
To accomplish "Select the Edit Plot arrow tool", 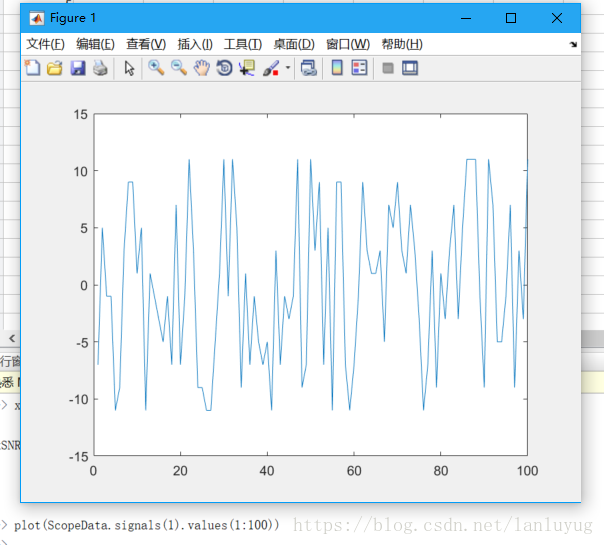I will [129, 69].
